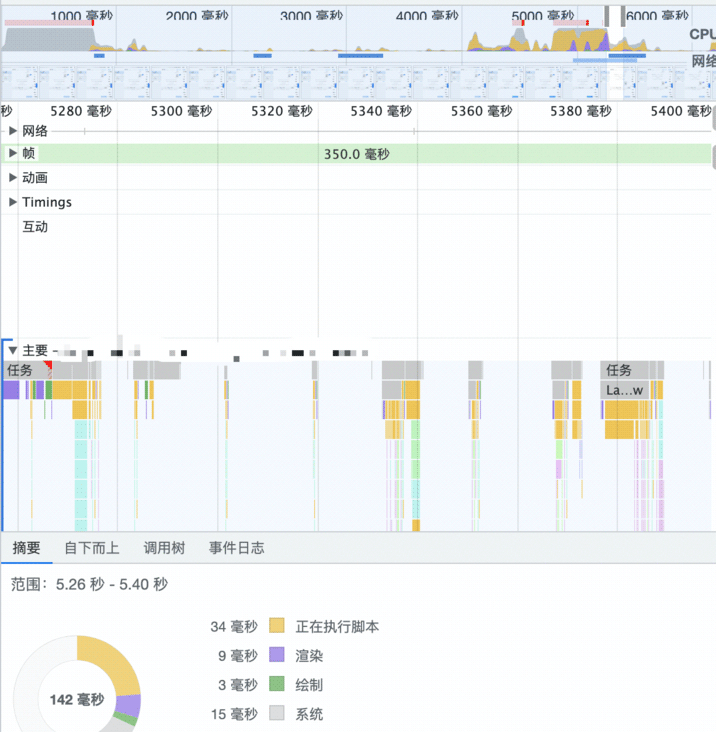Click the 9 毫秒 rendering value
Screen dimensions: 716x732
pos(238,656)
